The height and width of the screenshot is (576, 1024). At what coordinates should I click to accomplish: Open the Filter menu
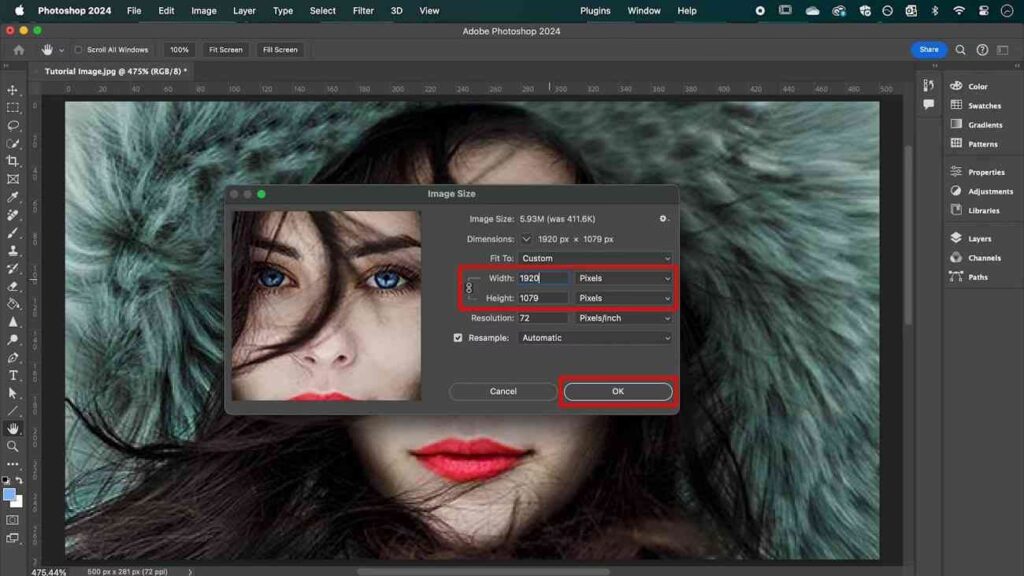point(363,11)
